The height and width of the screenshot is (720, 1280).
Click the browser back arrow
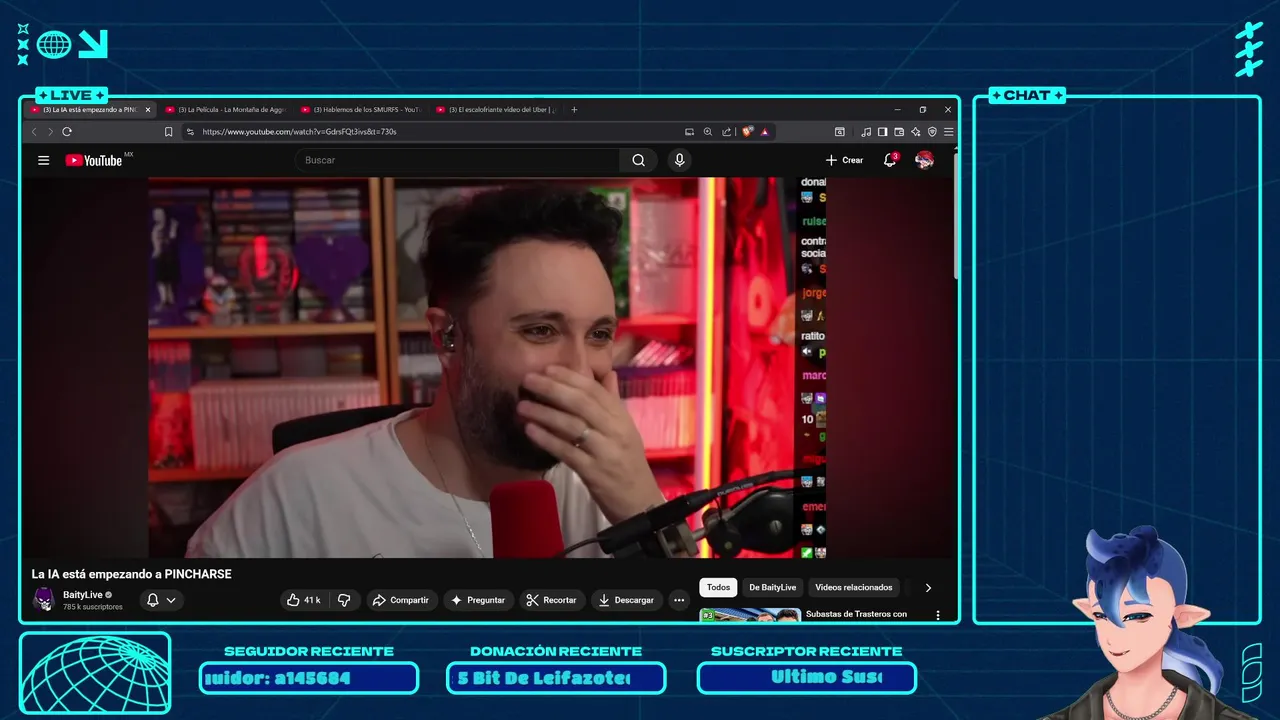pos(34,131)
